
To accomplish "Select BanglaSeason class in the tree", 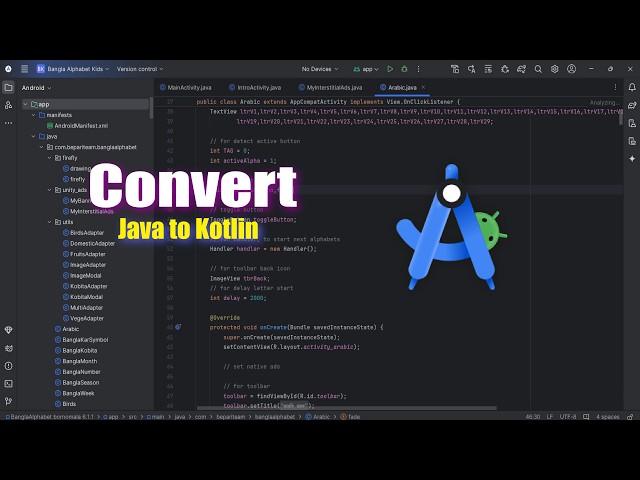I will tap(77, 382).
